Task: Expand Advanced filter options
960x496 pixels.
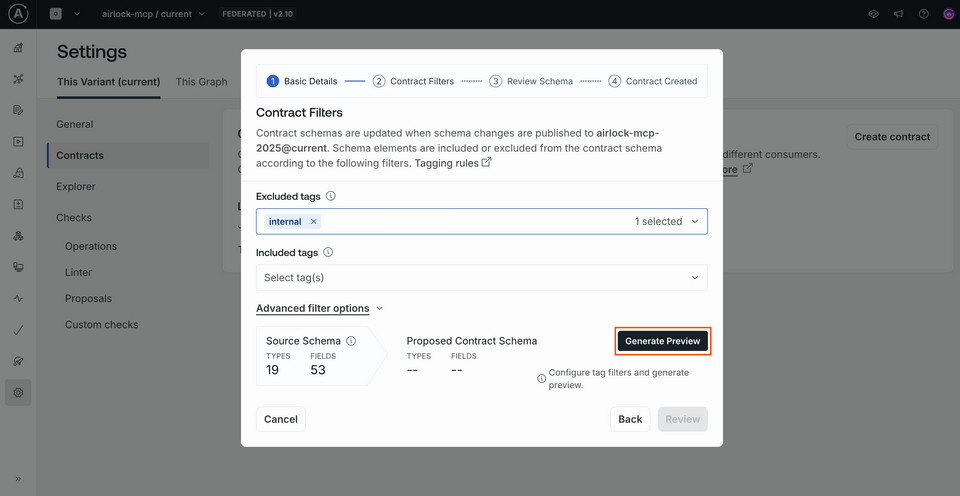Action: click(319, 309)
